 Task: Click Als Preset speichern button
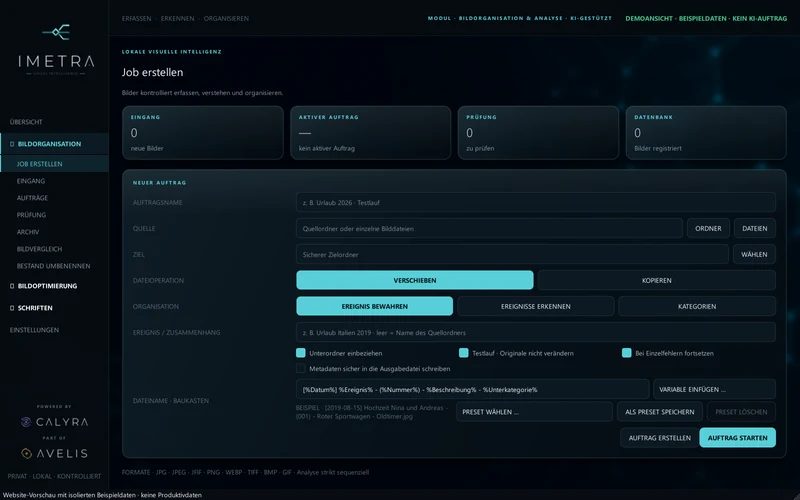coord(660,412)
